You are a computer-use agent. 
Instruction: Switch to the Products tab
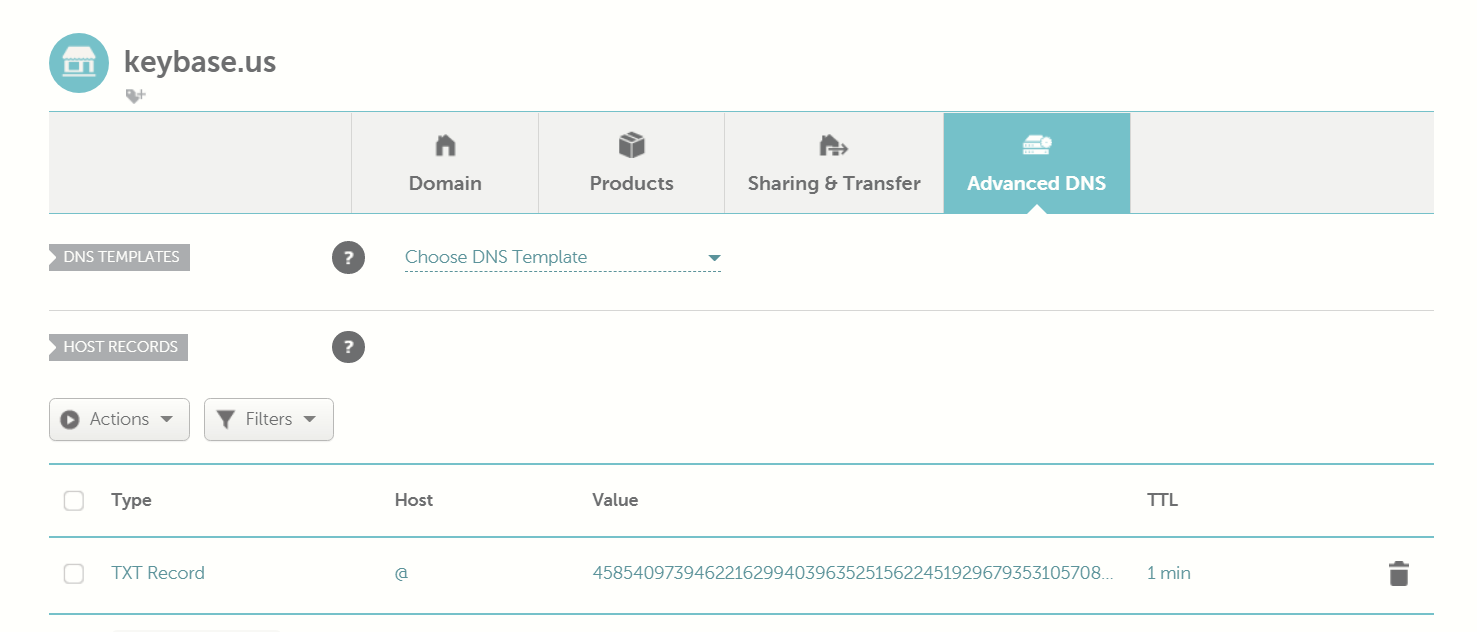(x=631, y=163)
